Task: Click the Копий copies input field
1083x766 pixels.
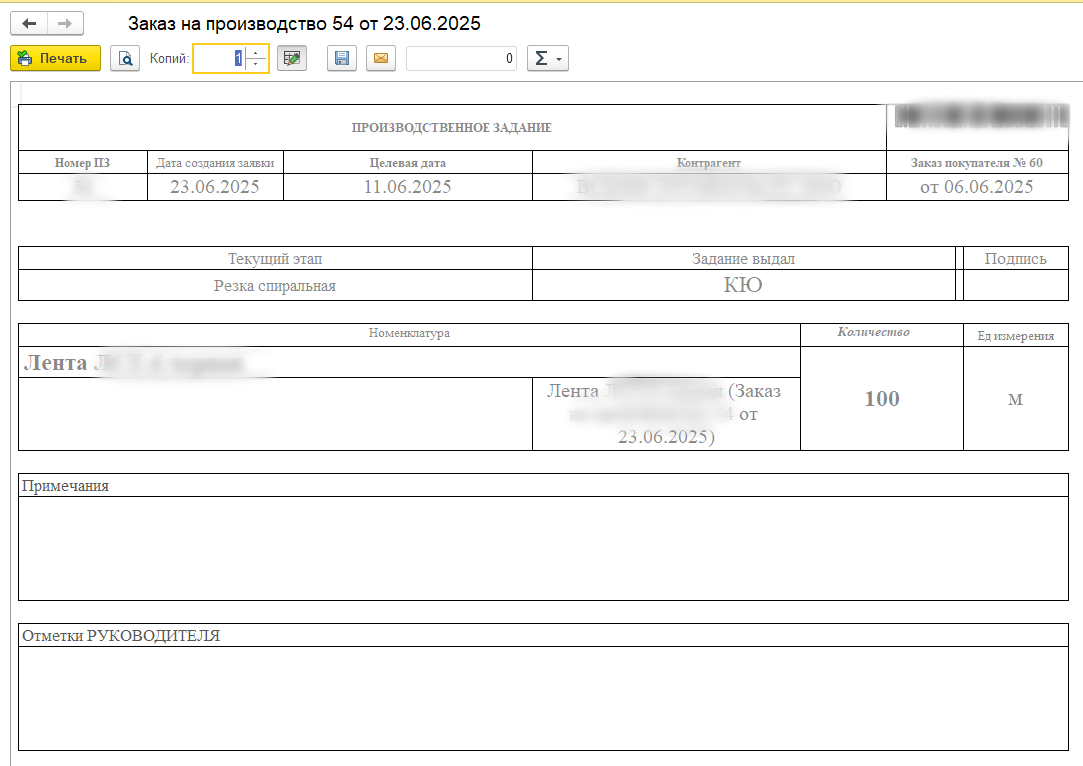Action: pos(218,59)
